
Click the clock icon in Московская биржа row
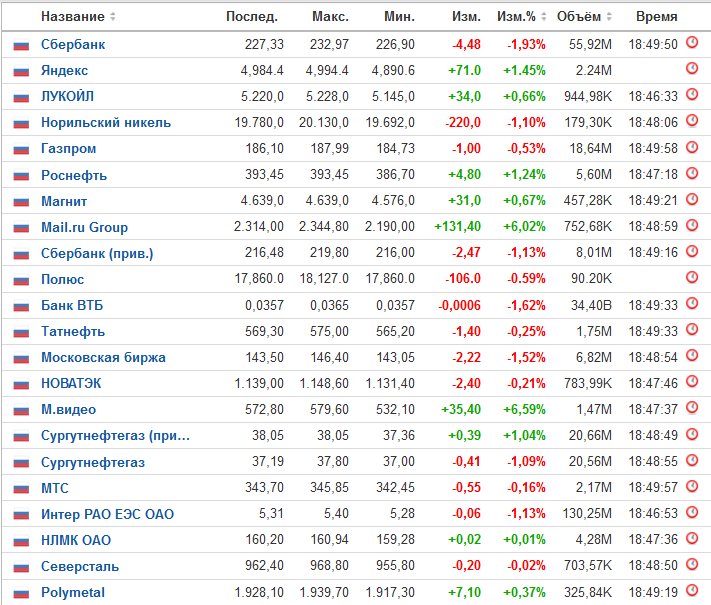[692, 355]
